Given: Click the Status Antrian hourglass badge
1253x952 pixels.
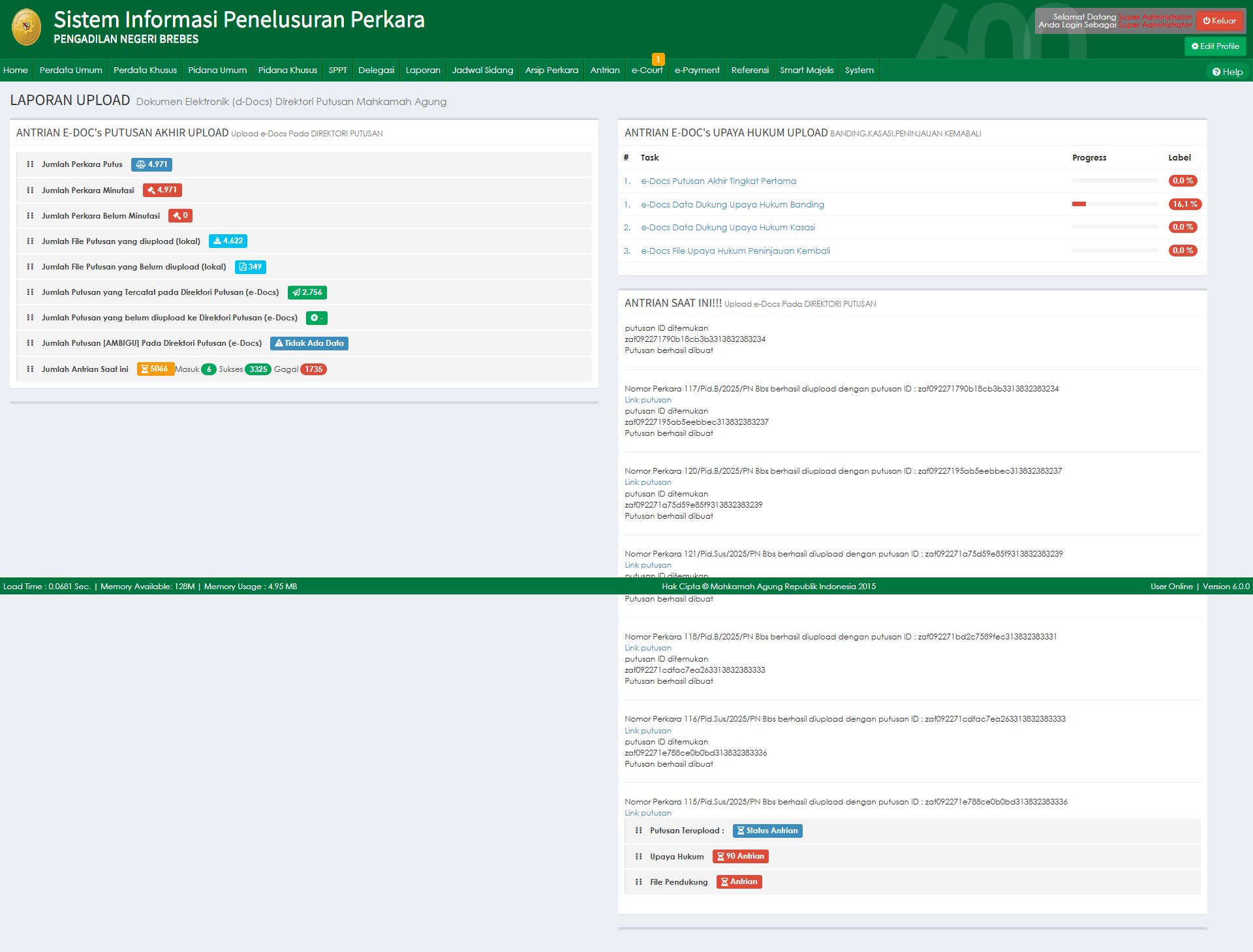Looking at the screenshot, I should 767,831.
